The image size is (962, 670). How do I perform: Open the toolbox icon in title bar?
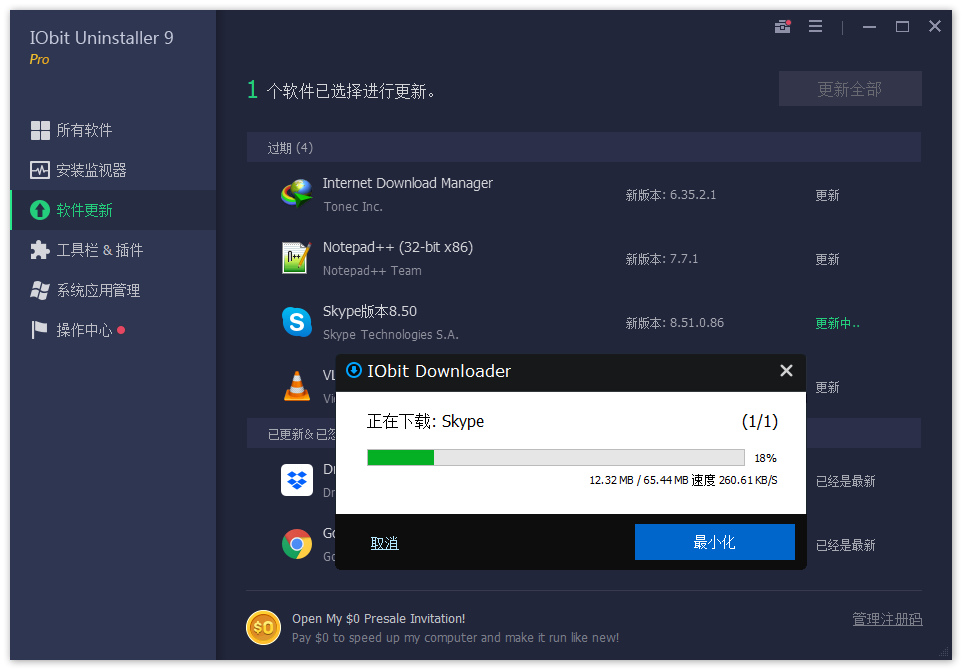click(x=782, y=26)
